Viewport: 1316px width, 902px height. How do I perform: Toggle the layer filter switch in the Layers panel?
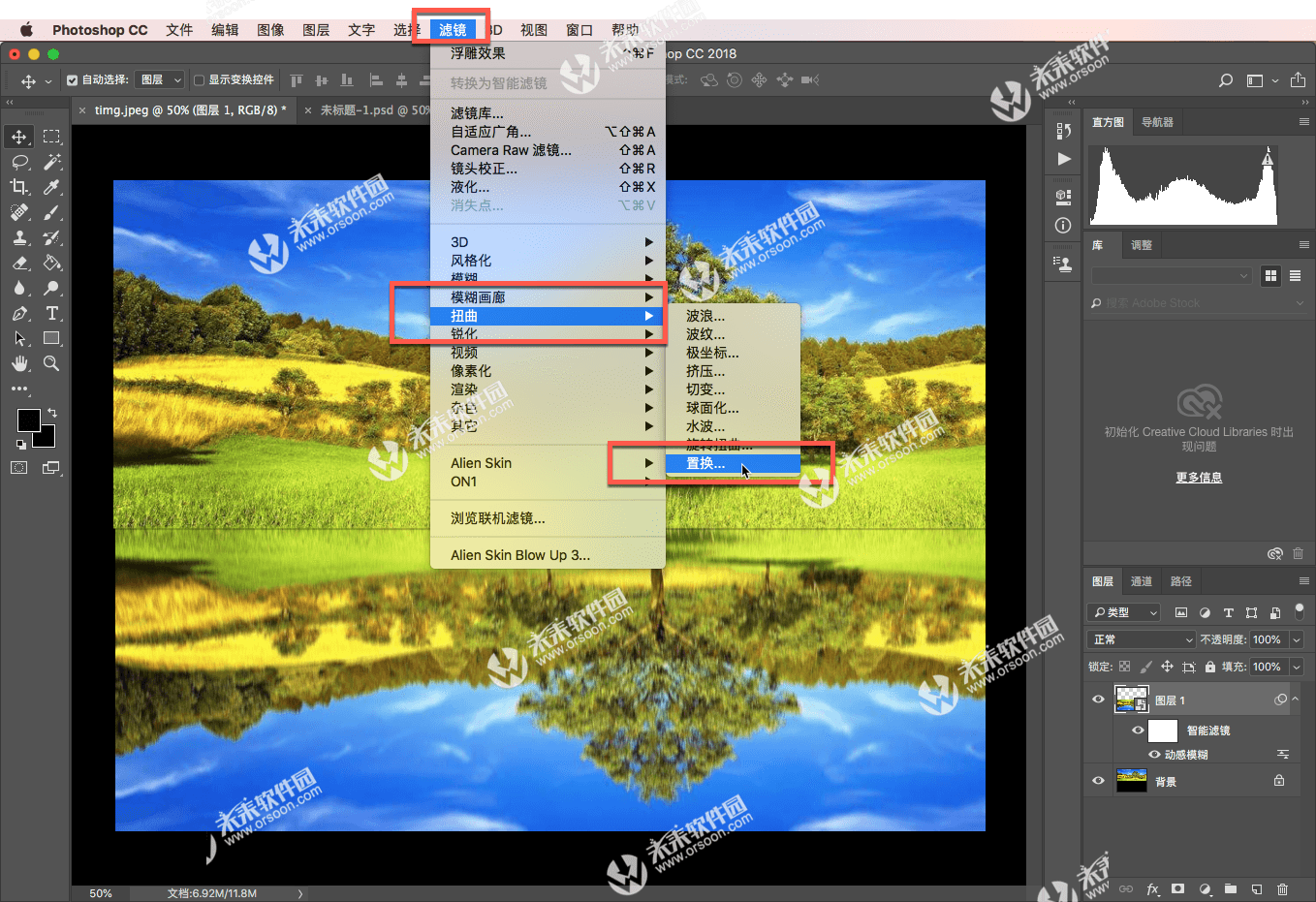pos(1300,611)
